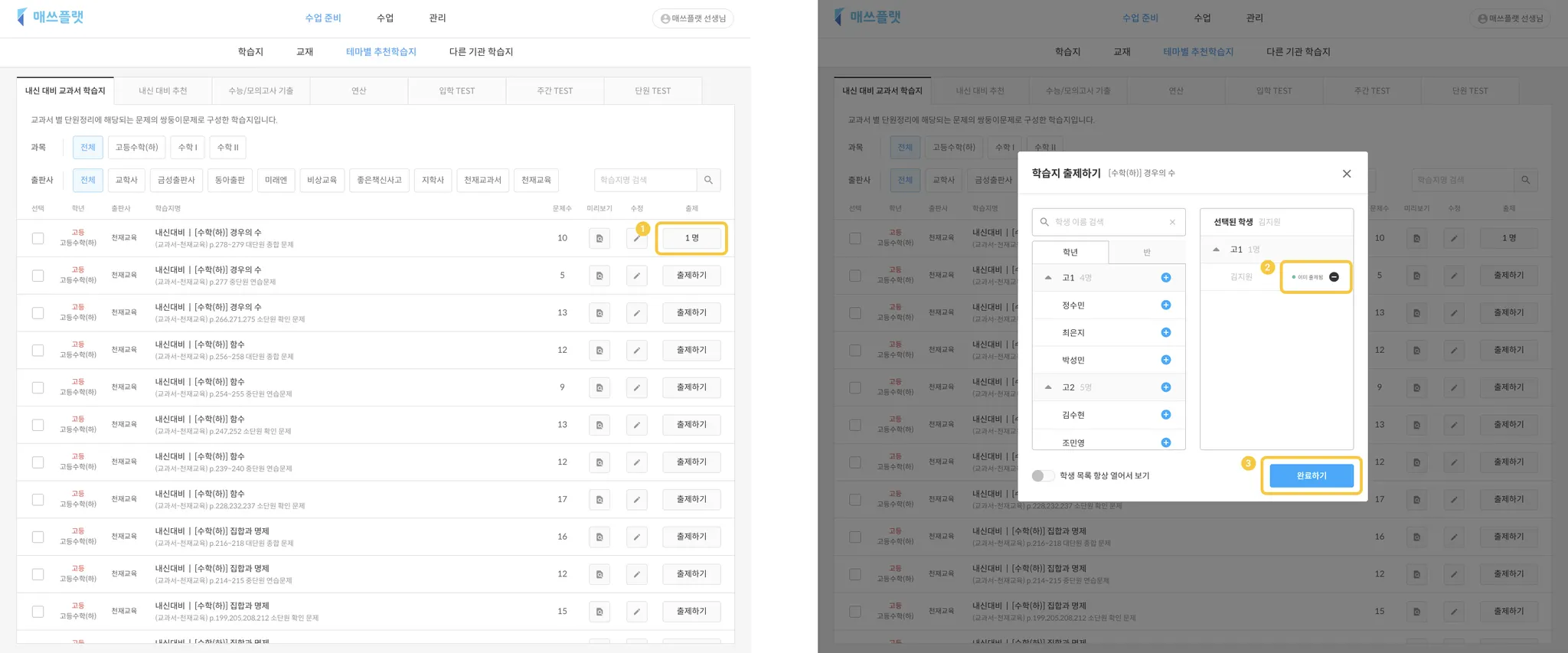
Task: Add student 최은지 with the plus icon
Action: point(1165,332)
